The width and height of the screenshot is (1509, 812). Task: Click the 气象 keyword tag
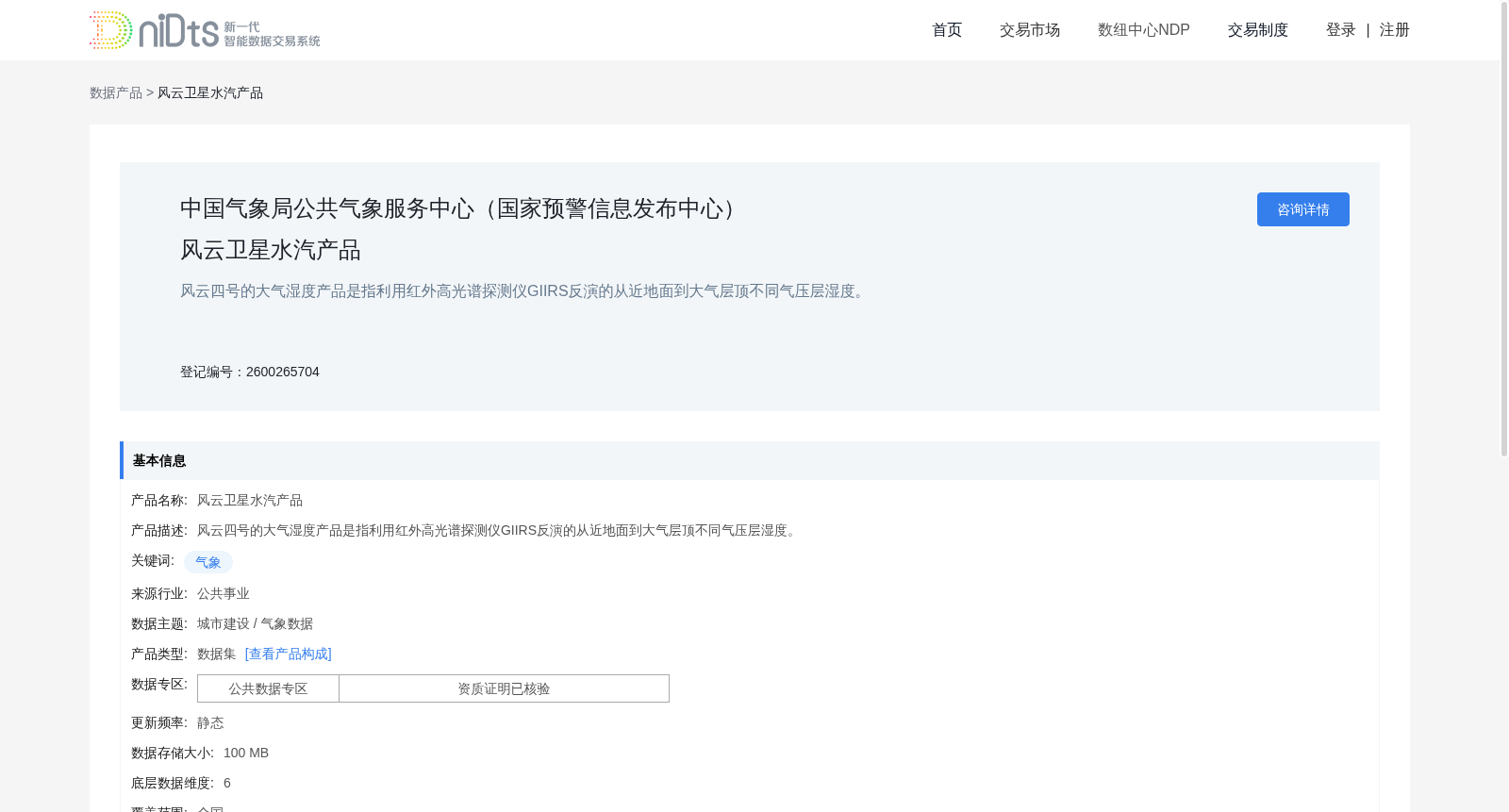(208, 562)
